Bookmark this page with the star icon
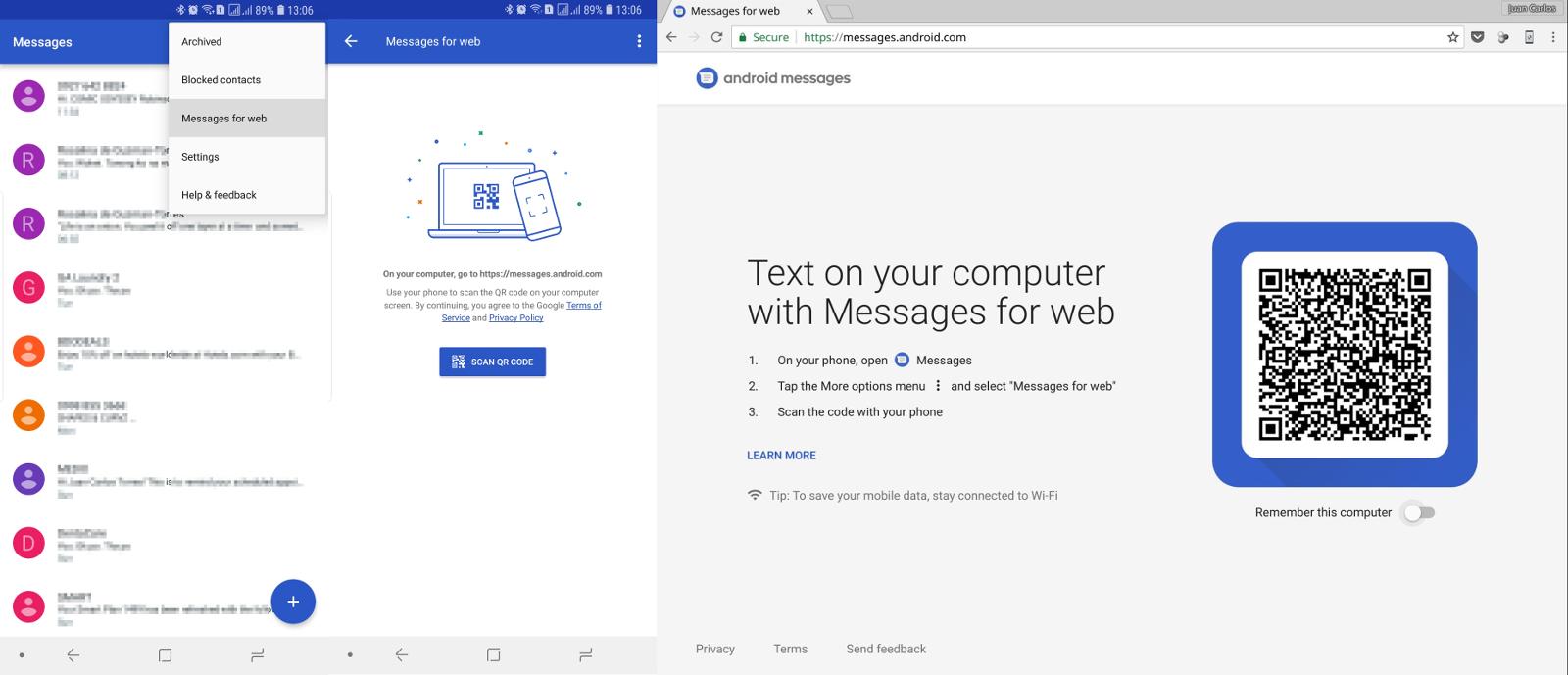The width and height of the screenshot is (1568, 675). pos(1452,37)
